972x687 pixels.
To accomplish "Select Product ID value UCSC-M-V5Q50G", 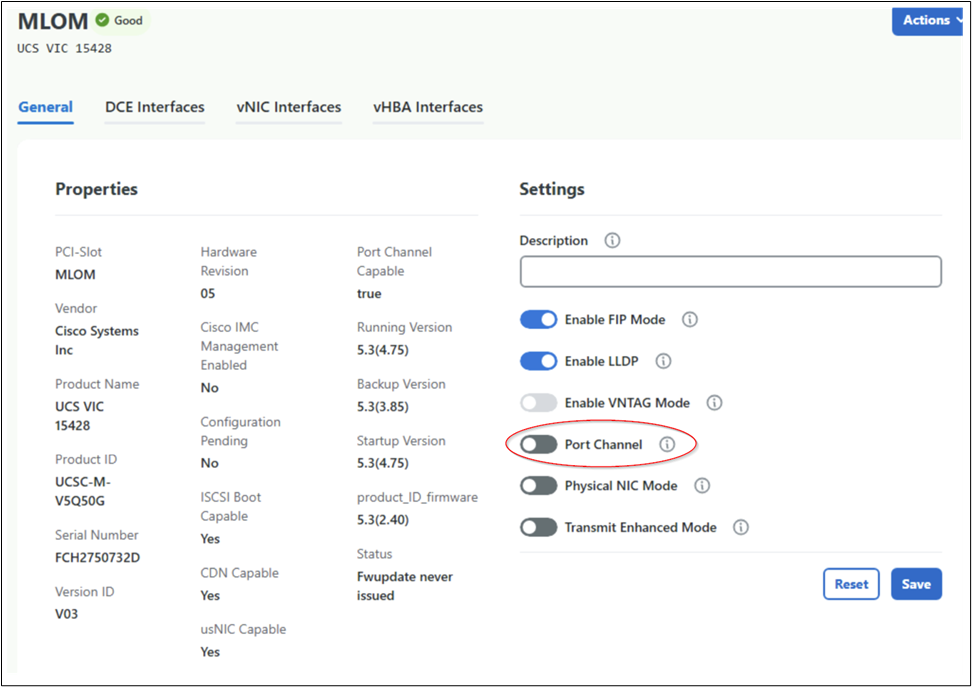I will tap(82, 491).
